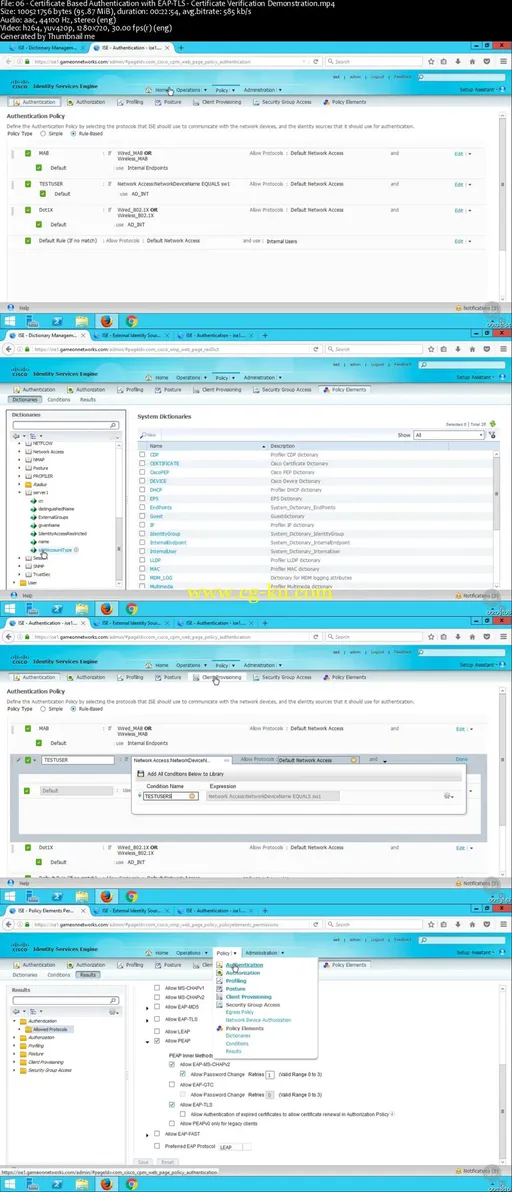Click the browser home icon in the first thumbnail's toolbar
Screen dimensions: 512x1192
[472, 62]
